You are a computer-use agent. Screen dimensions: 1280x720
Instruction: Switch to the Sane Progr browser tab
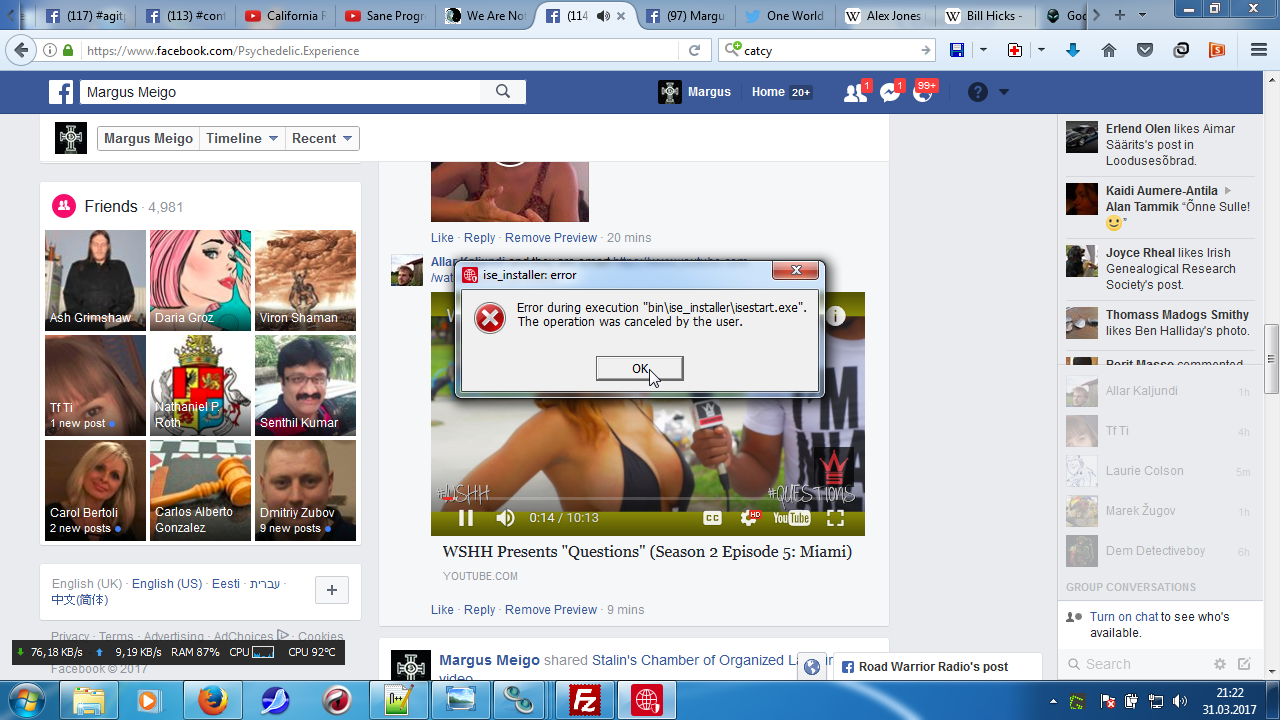pos(384,16)
